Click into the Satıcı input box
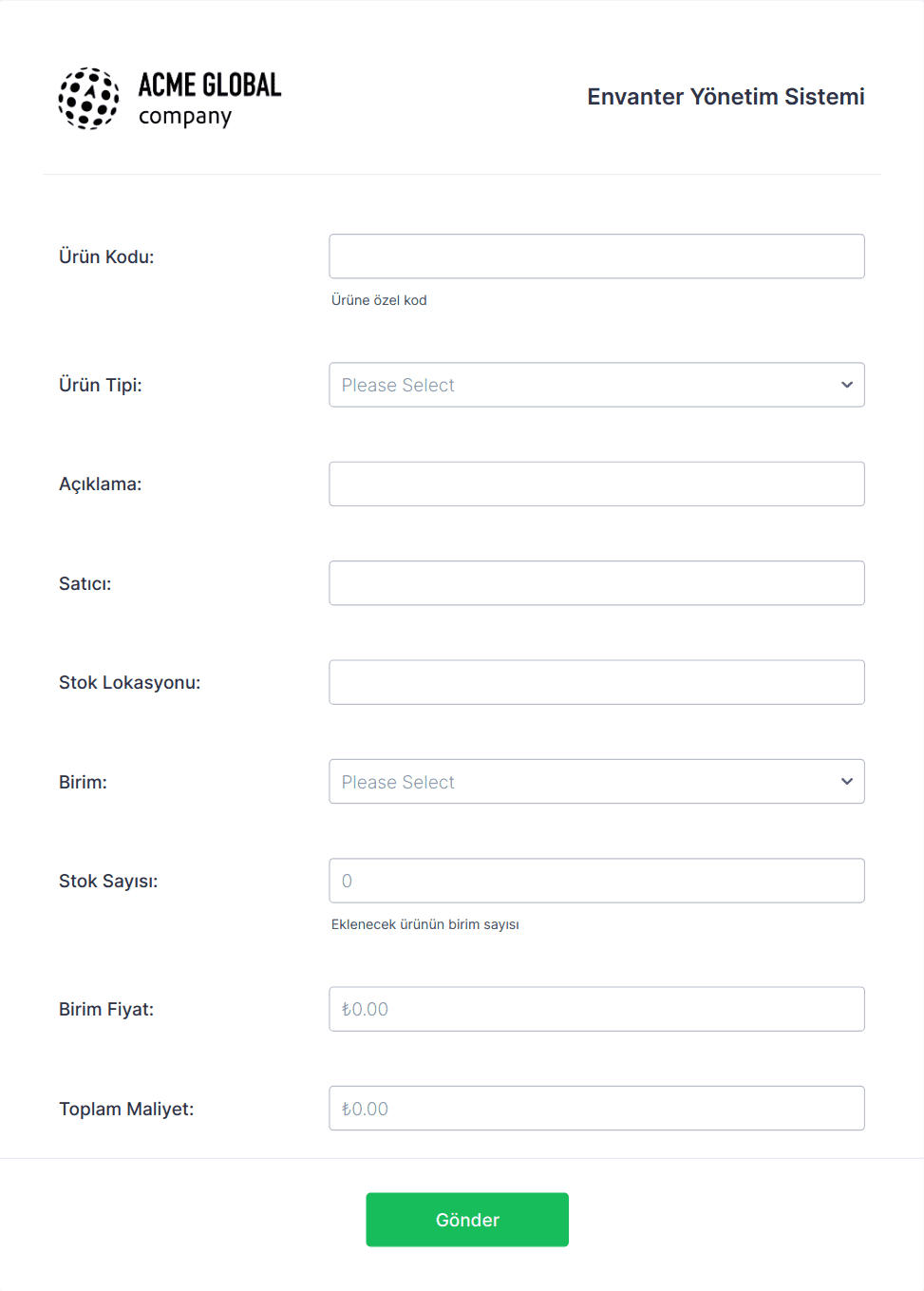Viewport: 924px width, 1291px height. pyautogui.click(x=596, y=583)
